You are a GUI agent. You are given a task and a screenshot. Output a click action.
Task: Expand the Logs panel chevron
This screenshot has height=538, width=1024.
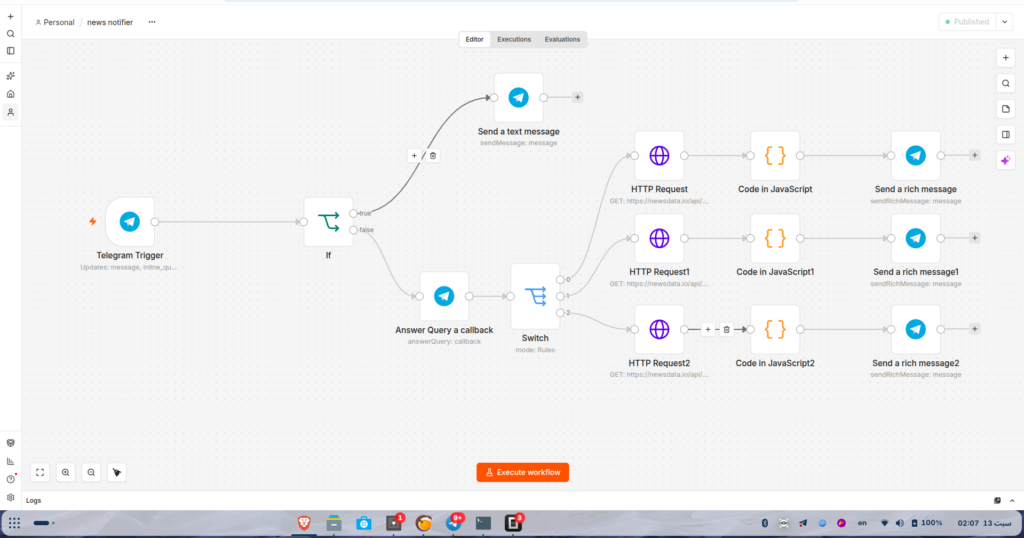point(1012,501)
